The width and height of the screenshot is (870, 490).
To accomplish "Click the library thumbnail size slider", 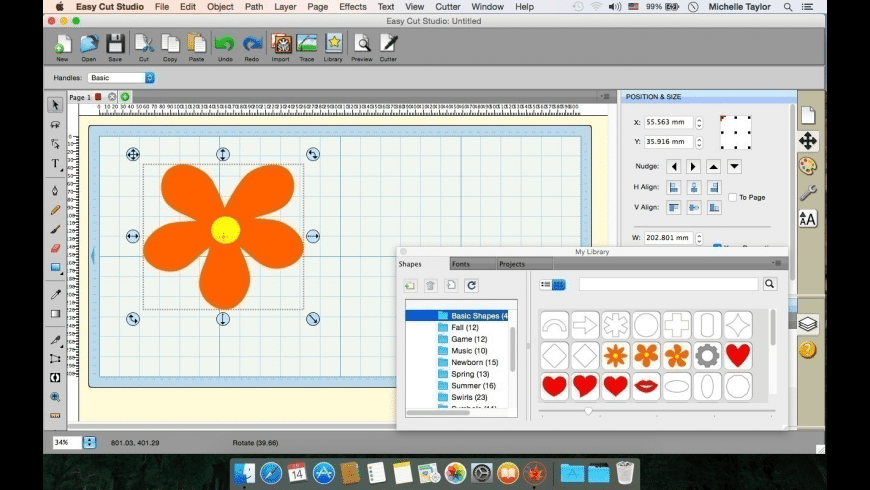I will (x=588, y=411).
